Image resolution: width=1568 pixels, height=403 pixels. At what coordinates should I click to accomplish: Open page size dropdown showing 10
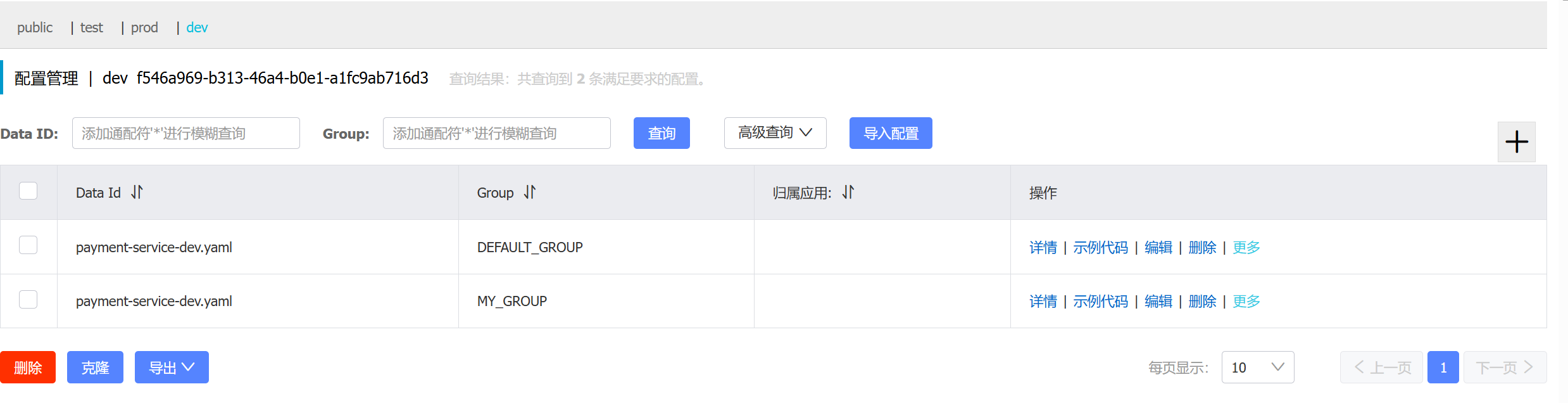1257,368
